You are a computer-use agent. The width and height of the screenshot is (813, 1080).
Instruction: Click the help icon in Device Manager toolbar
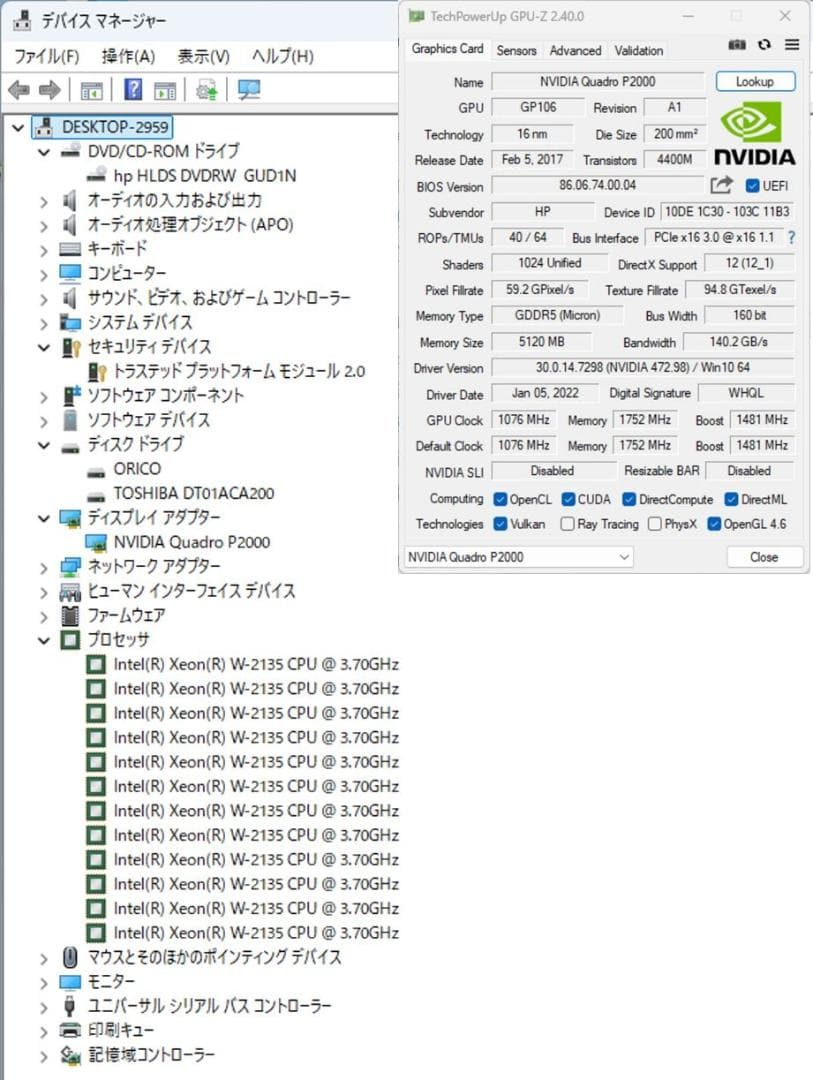tap(135, 90)
